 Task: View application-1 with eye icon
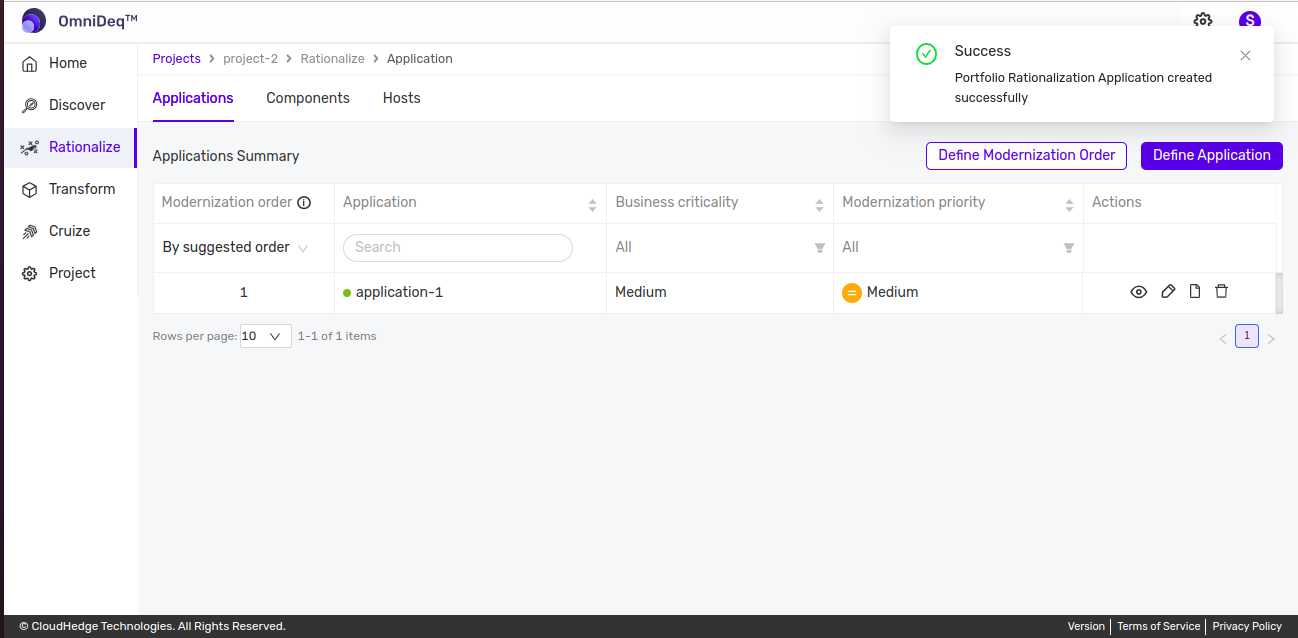[1138, 292]
